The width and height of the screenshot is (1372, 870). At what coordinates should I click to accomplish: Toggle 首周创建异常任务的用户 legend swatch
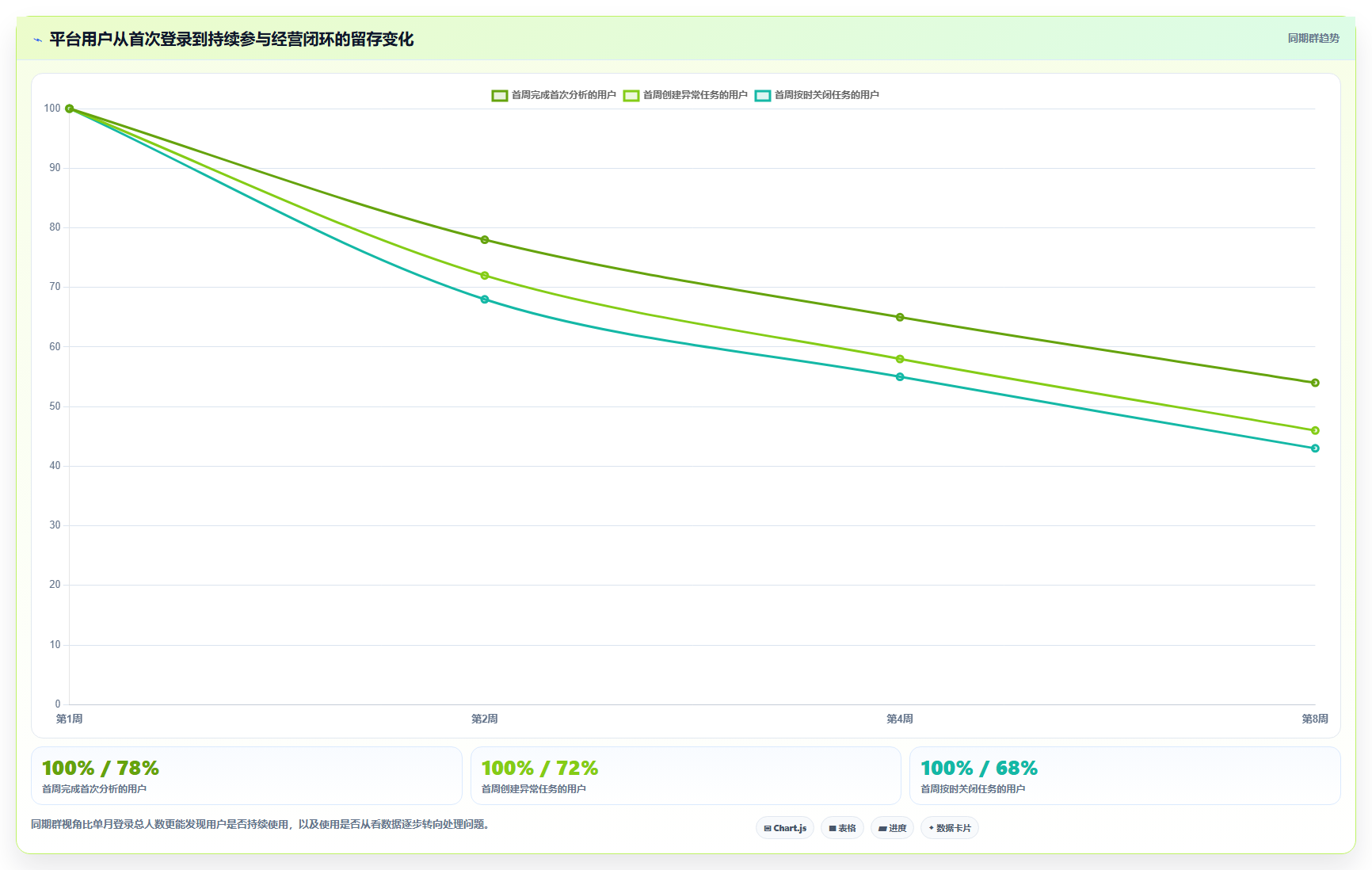pos(631,95)
